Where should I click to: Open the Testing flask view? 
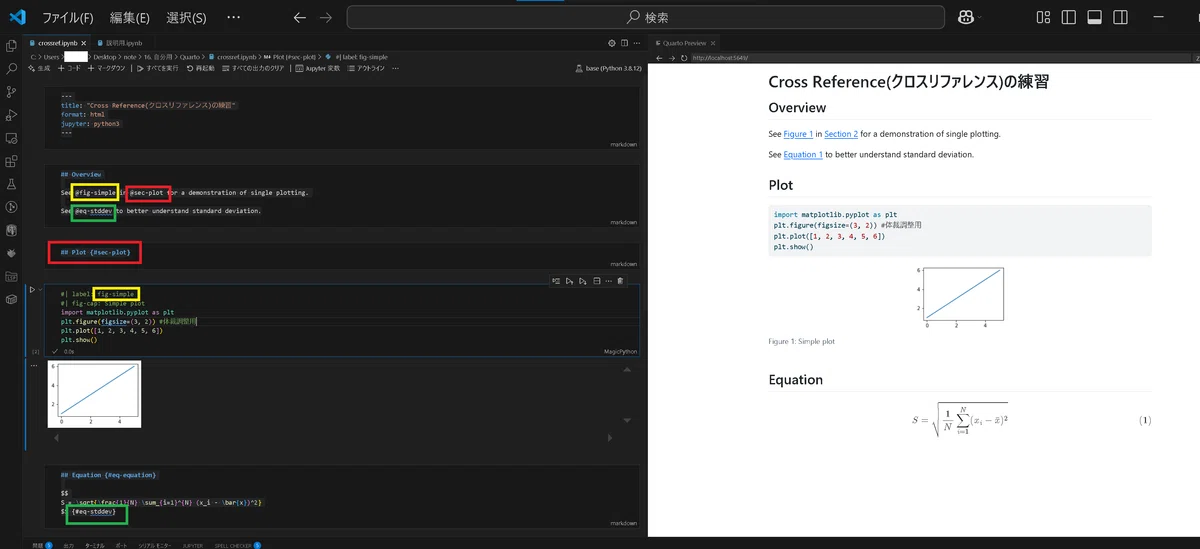click(x=12, y=184)
